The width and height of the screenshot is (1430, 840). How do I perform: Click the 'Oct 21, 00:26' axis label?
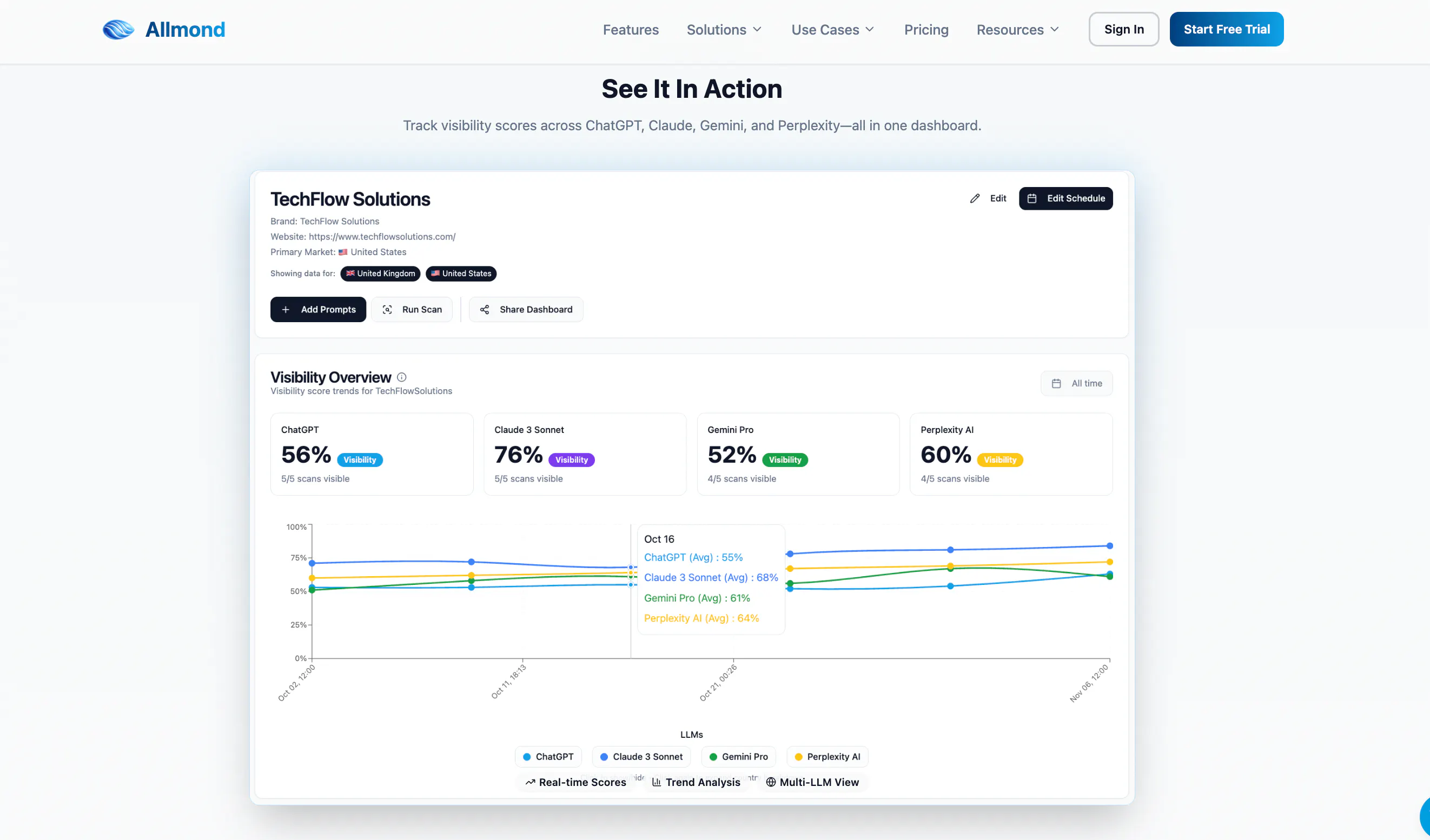pyautogui.click(x=718, y=683)
